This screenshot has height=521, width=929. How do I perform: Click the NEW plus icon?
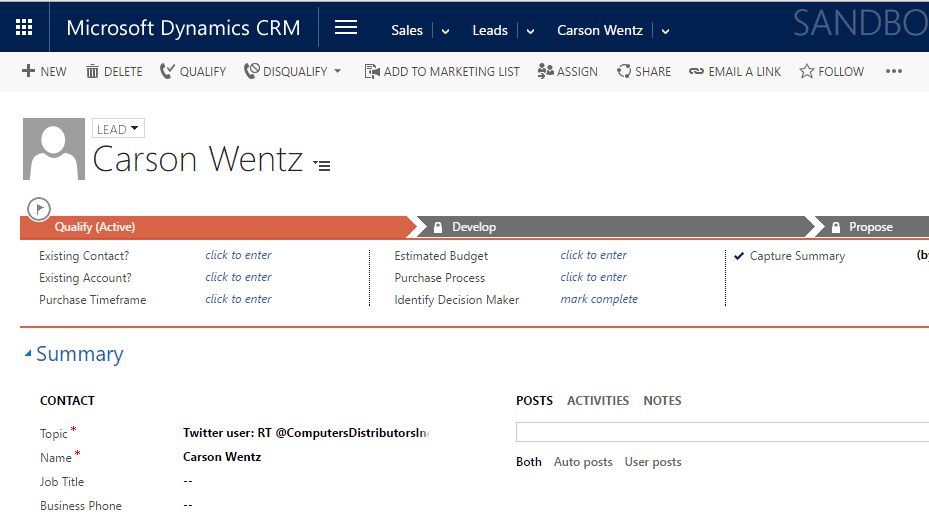[28, 71]
